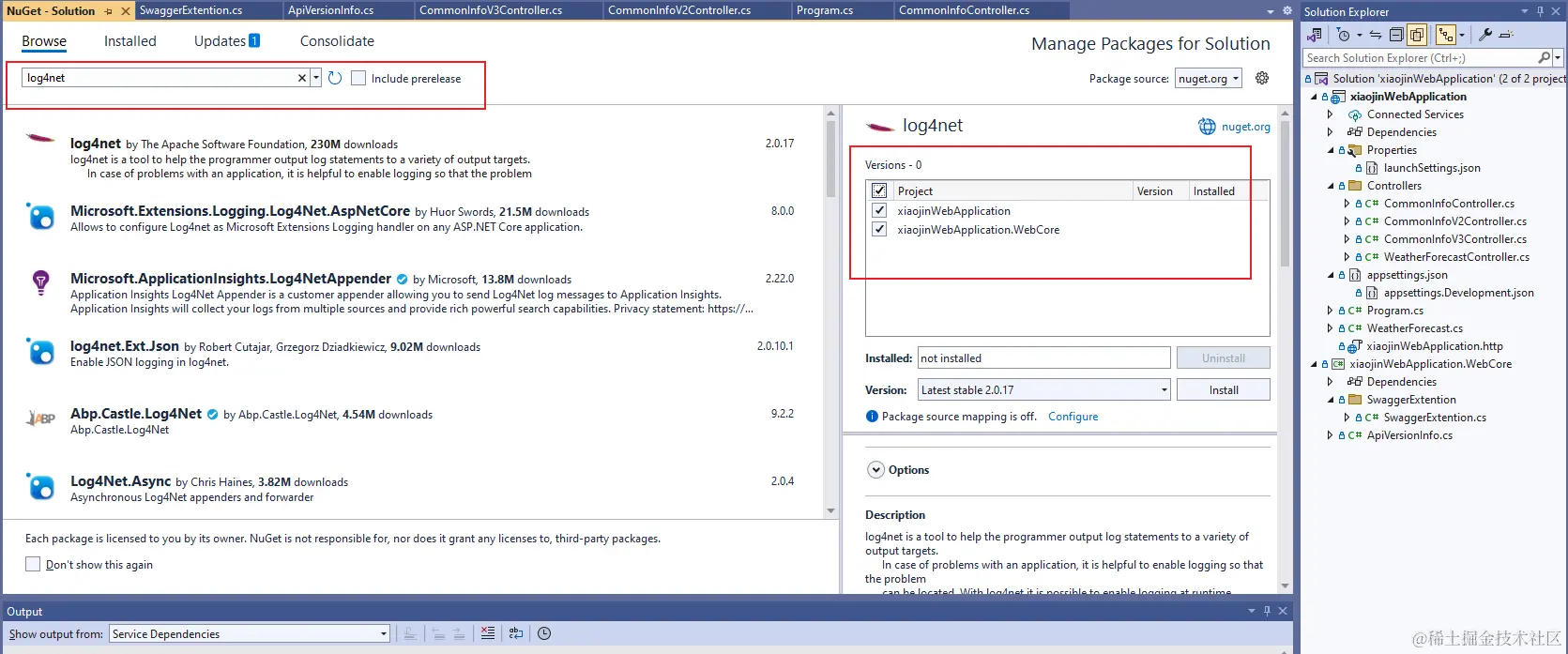Uncheck the xiaojinWebApplication.WebCore project checkbox
The width and height of the screenshot is (1568, 654).
tap(879, 229)
